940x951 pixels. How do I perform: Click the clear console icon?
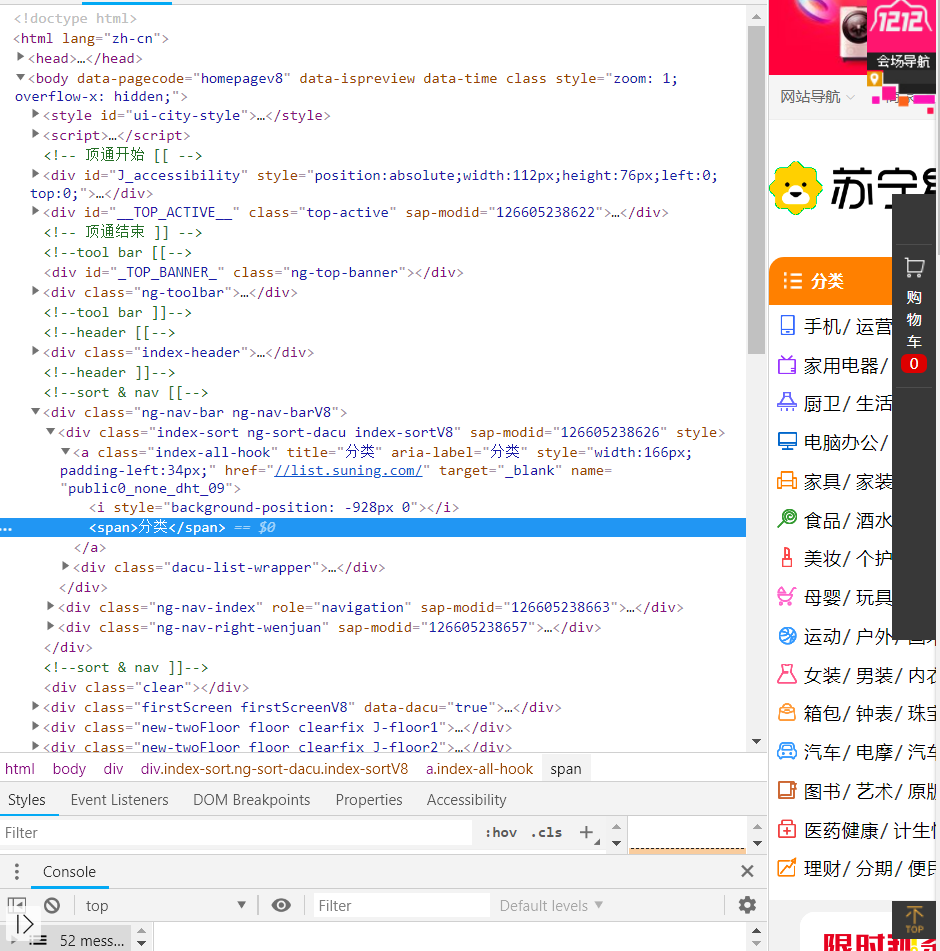52,906
